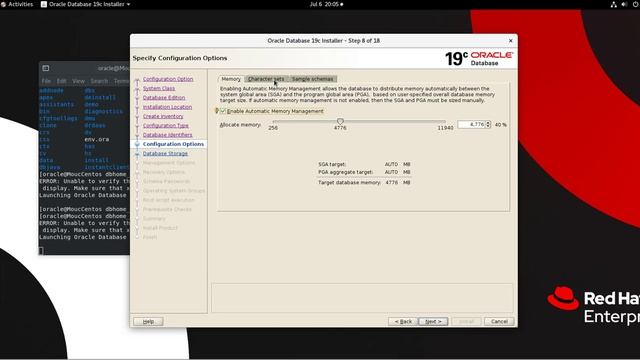Go to System Class step
Screen dimensions: 640x360
(x=159, y=89)
